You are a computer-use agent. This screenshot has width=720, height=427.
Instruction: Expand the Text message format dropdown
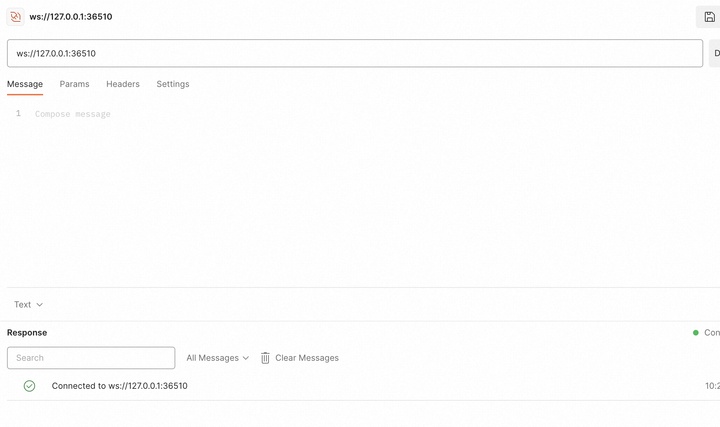(28, 305)
